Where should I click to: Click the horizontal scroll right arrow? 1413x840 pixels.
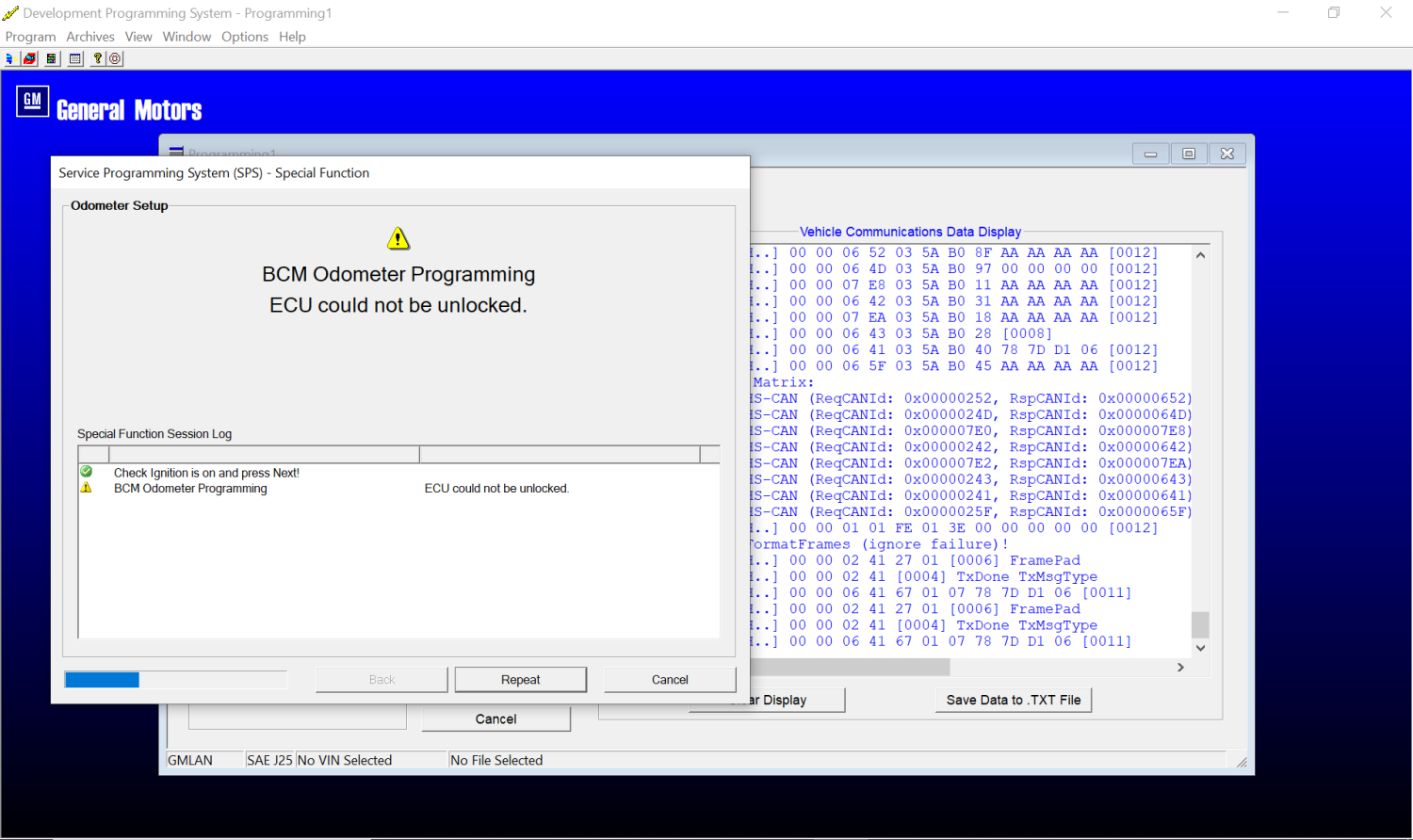(x=1180, y=667)
